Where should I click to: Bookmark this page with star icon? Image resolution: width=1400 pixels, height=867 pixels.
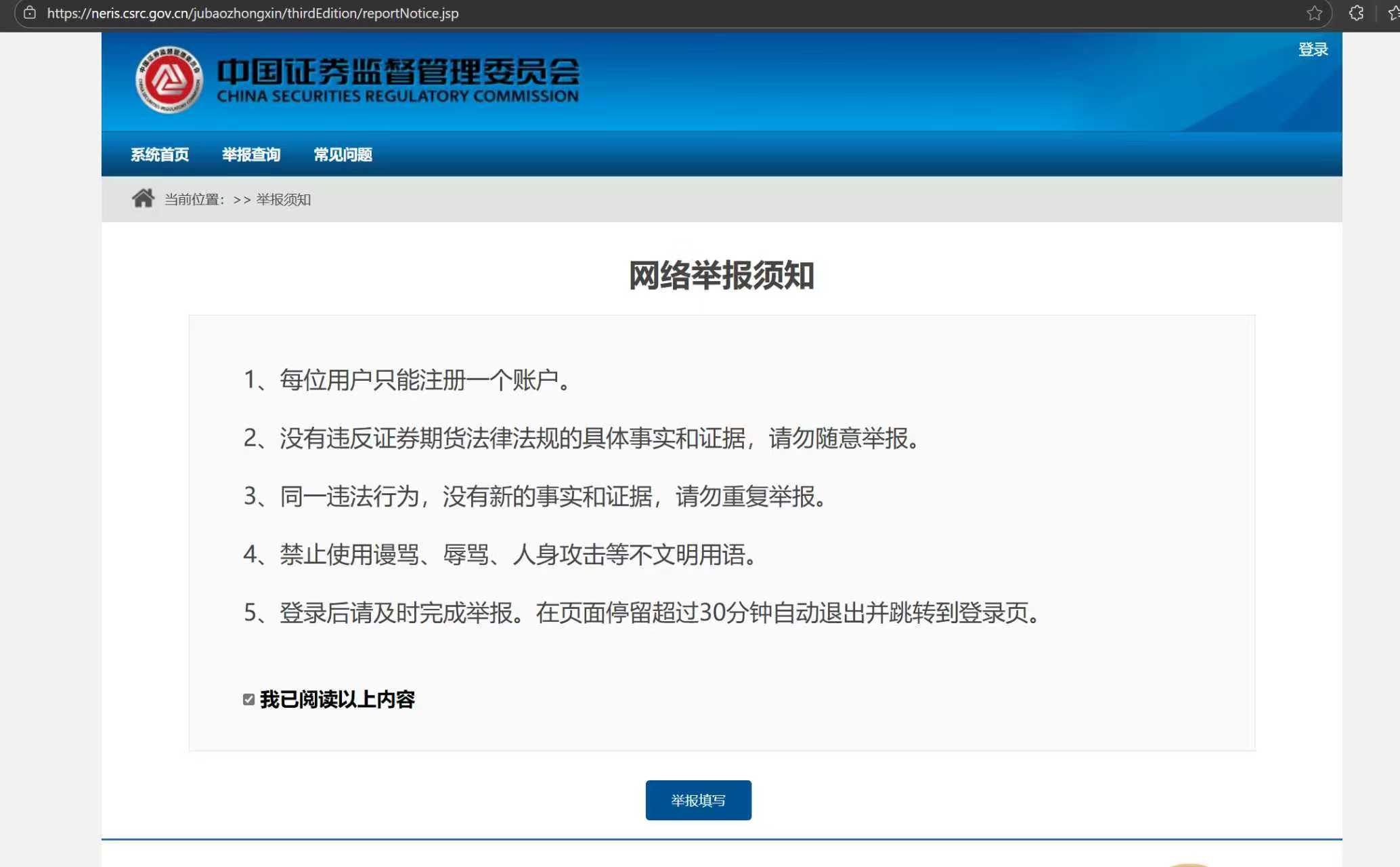click(1314, 13)
